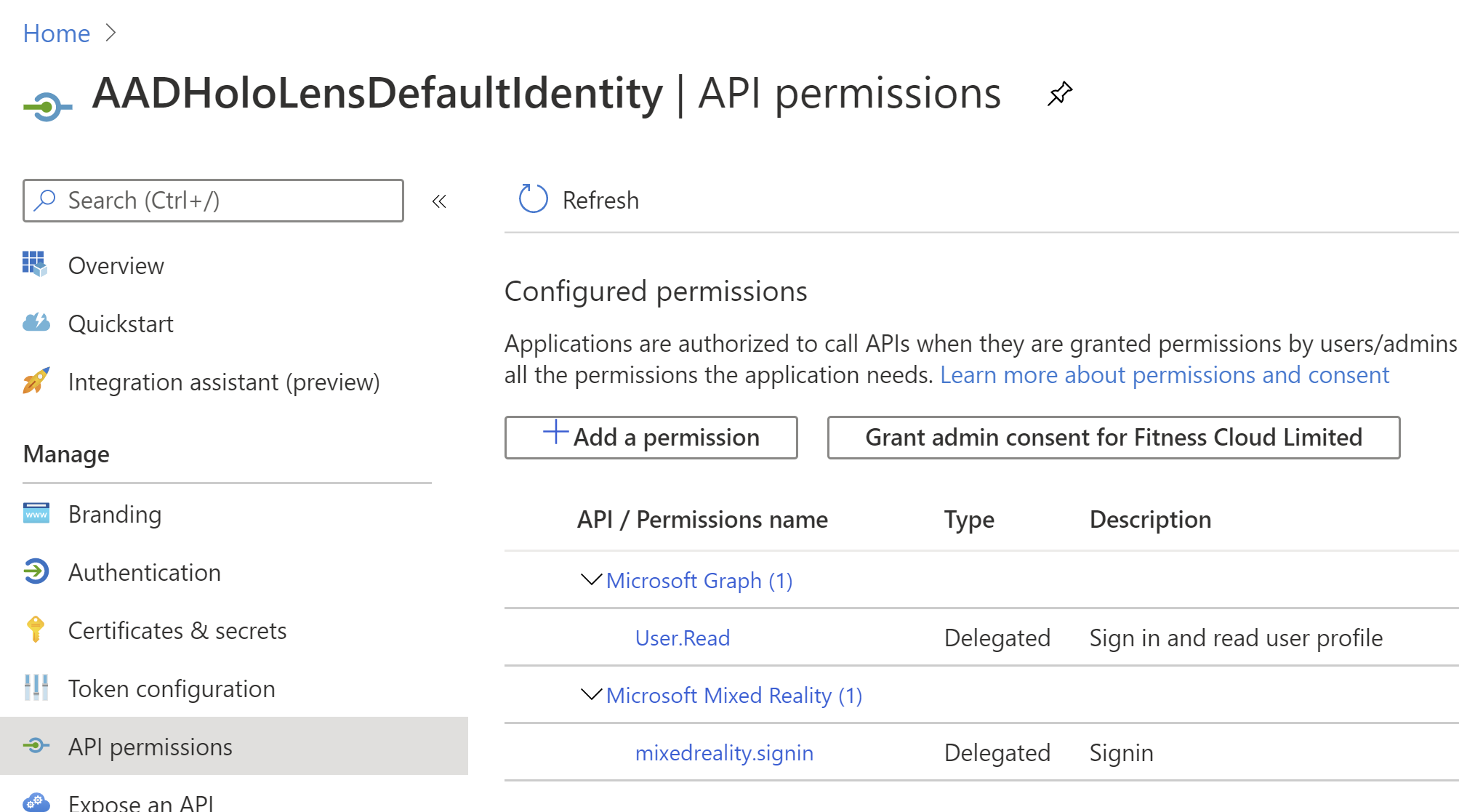
Task: Click the Refresh circular arrow icon
Action: click(533, 199)
